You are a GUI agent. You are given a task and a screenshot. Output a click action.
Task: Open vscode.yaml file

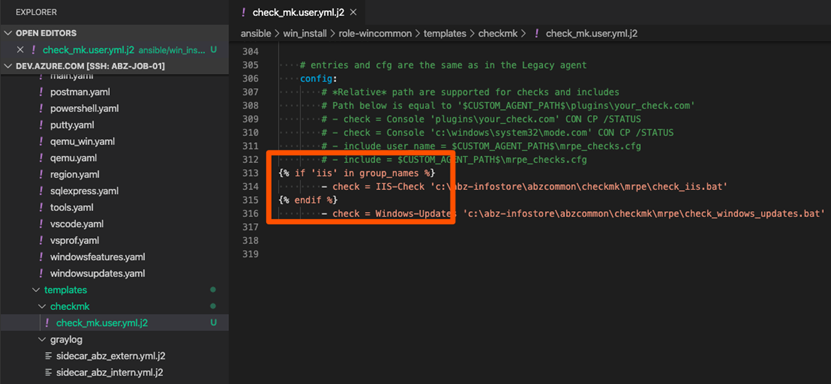tap(76, 224)
